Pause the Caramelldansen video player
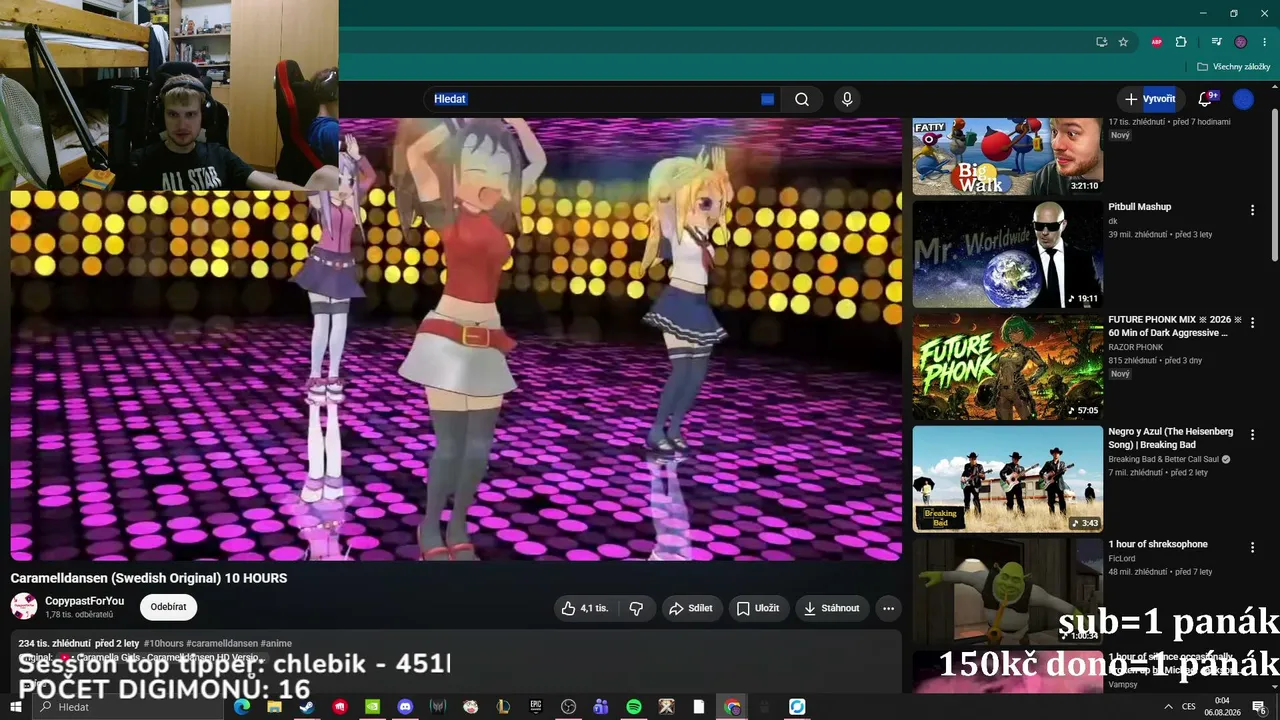 (456, 340)
